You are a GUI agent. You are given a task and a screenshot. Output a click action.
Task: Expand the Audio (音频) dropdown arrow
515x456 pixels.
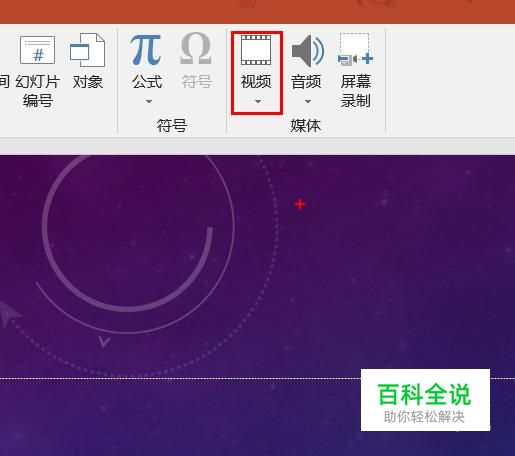(x=308, y=101)
